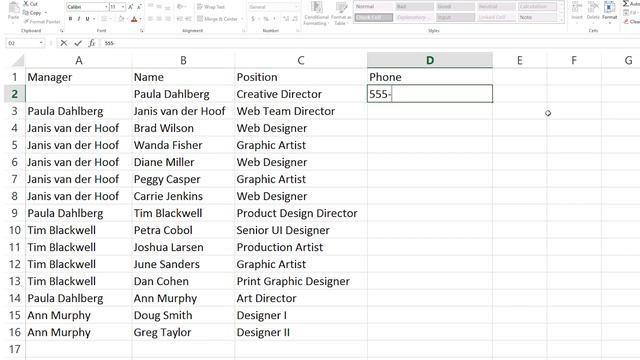Open Format as Table gallery
Screen dimensions: 640x360
click(x=341, y=13)
